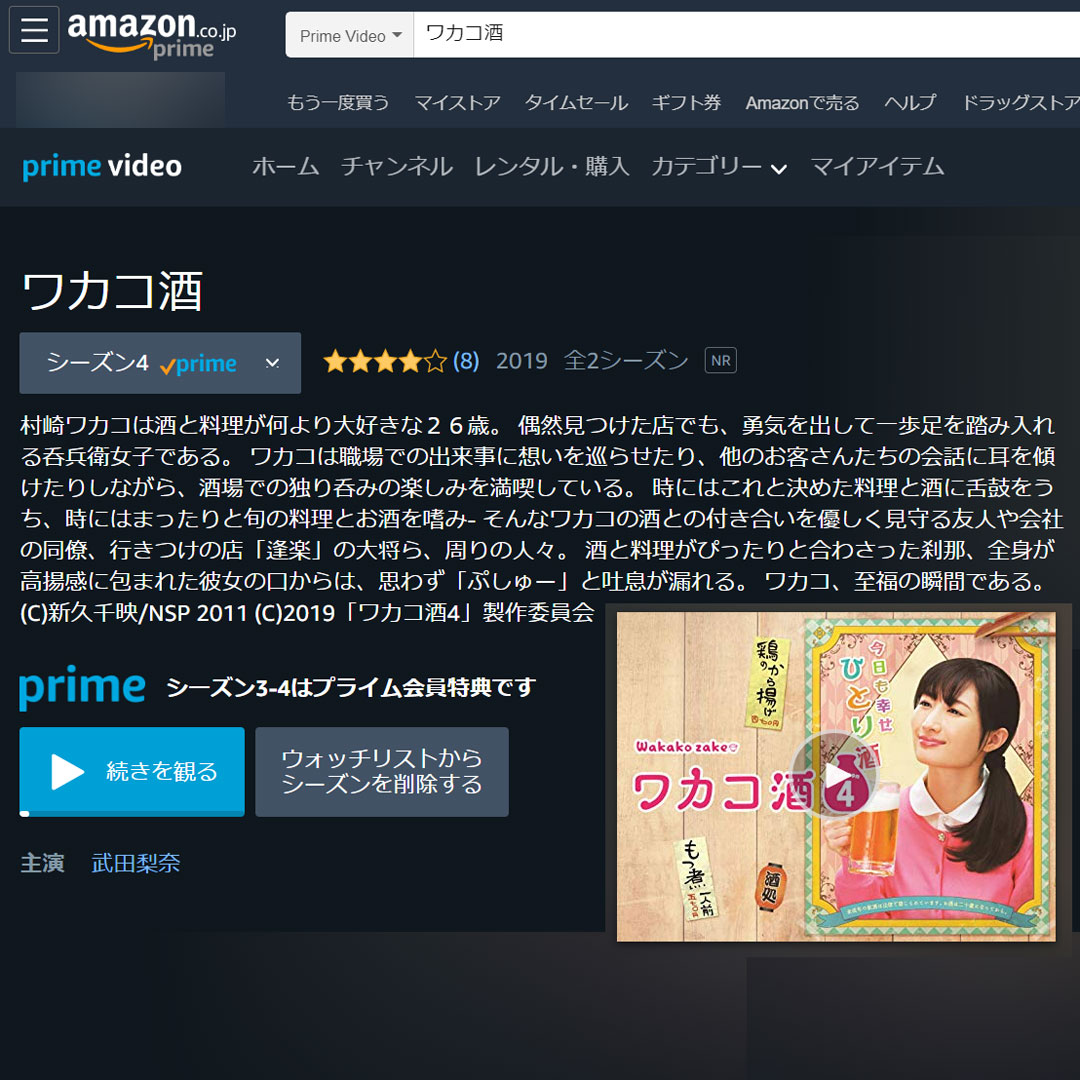
Task: Click the play triangle in 続きを観る
Action: click(68, 771)
